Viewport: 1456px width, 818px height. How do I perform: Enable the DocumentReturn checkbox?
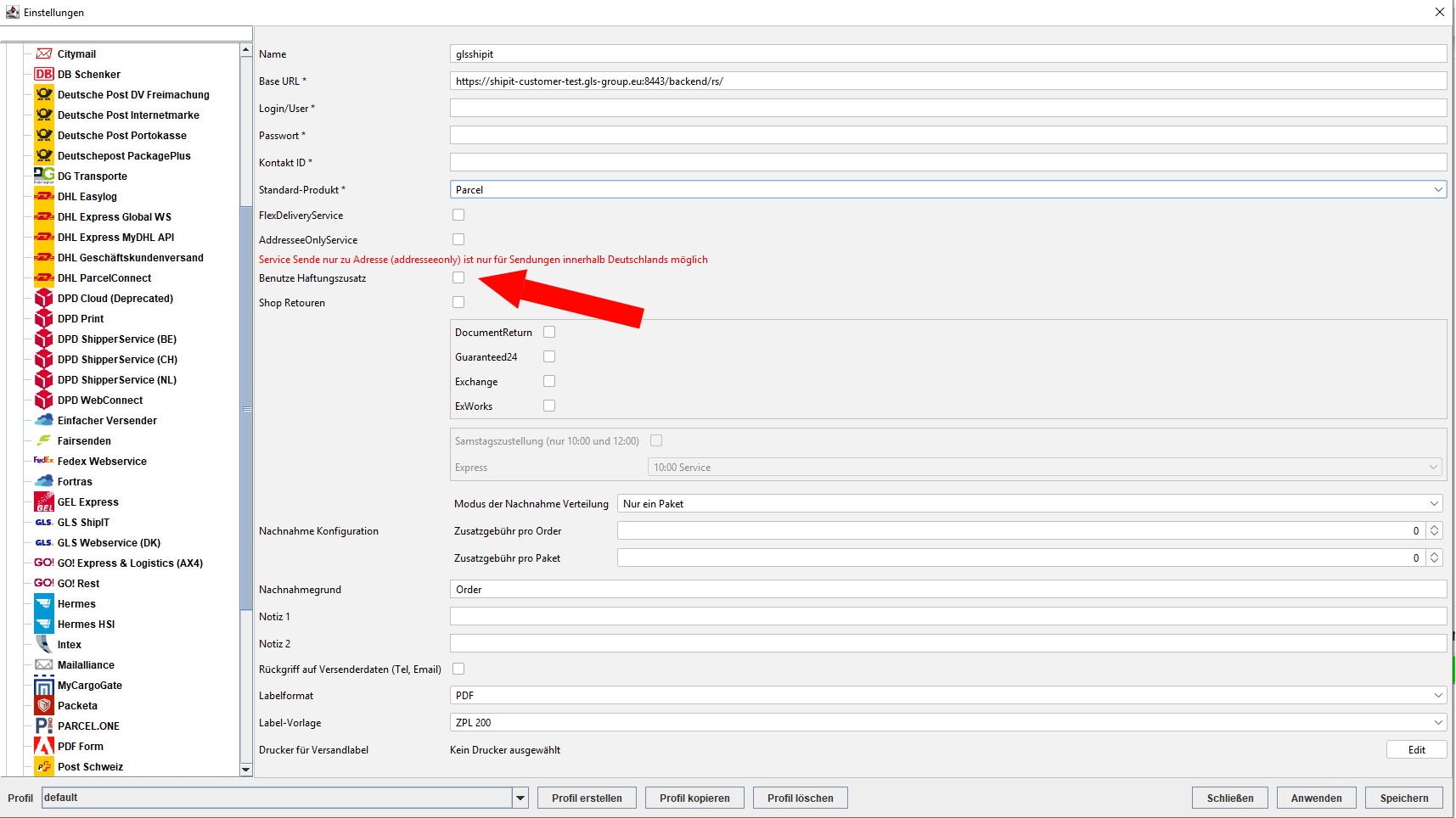tap(549, 332)
